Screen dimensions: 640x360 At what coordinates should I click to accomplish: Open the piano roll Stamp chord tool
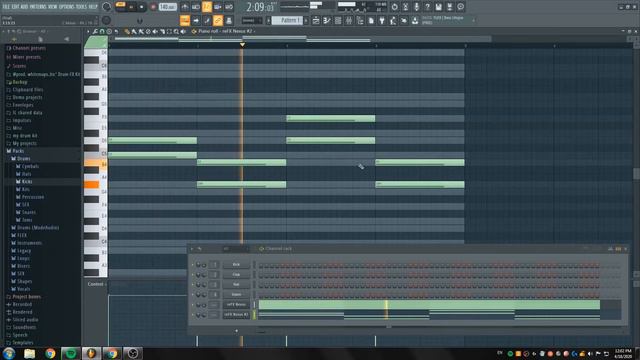[109, 31]
